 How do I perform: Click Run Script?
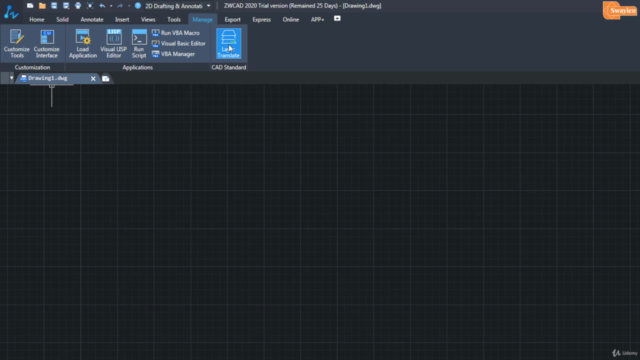tap(139, 43)
